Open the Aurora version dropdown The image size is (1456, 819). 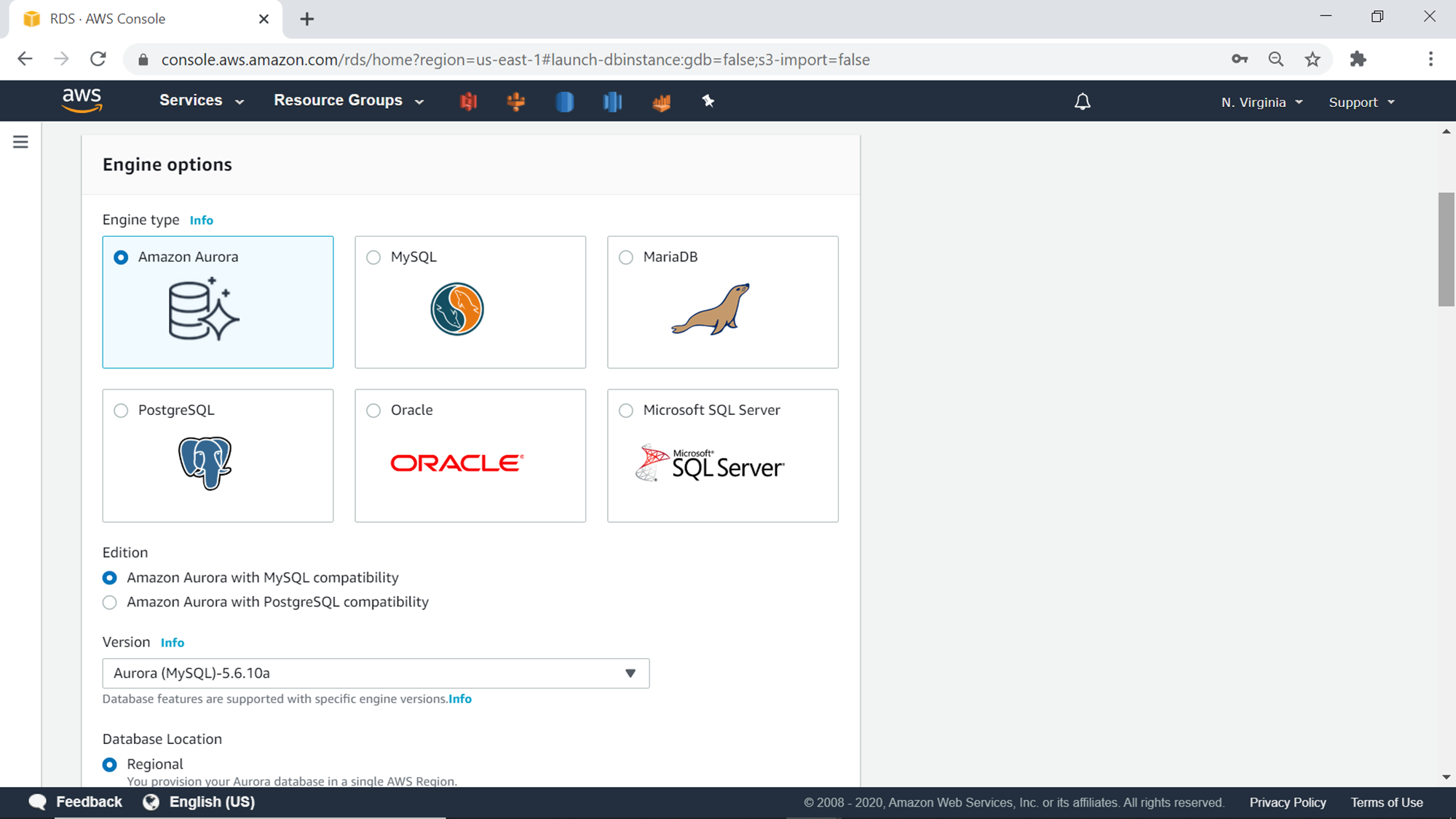[376, 673]
